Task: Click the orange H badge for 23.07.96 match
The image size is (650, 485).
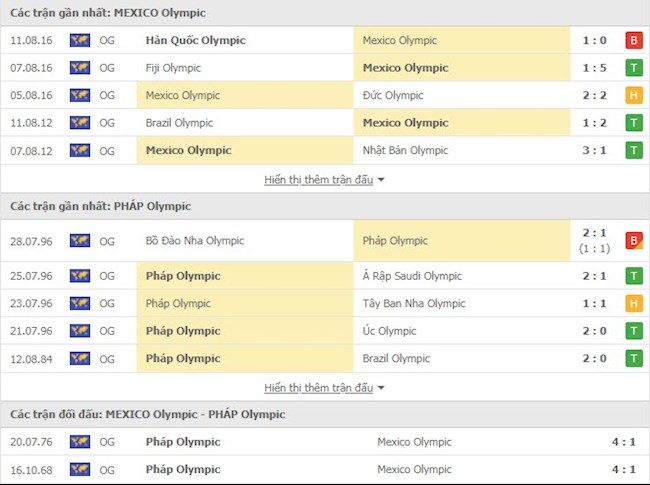Action: 633,303
